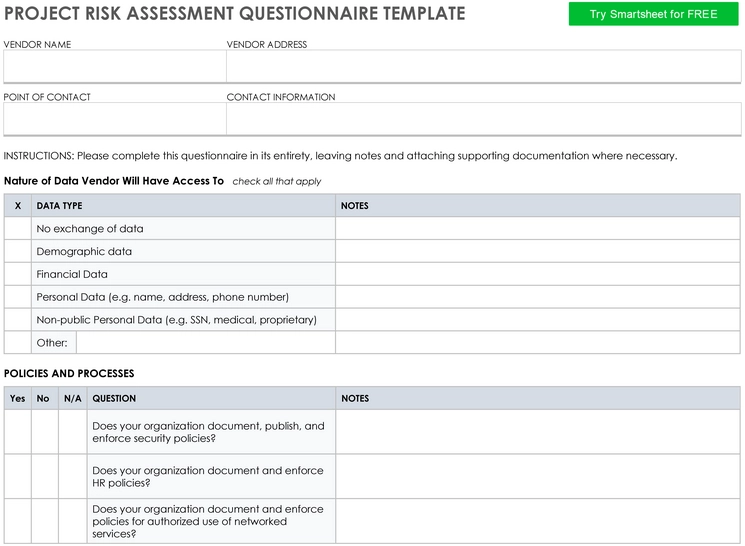Mark No for HR policies question
The height and width of the screenshot is (546, 745).
(45, 477)
